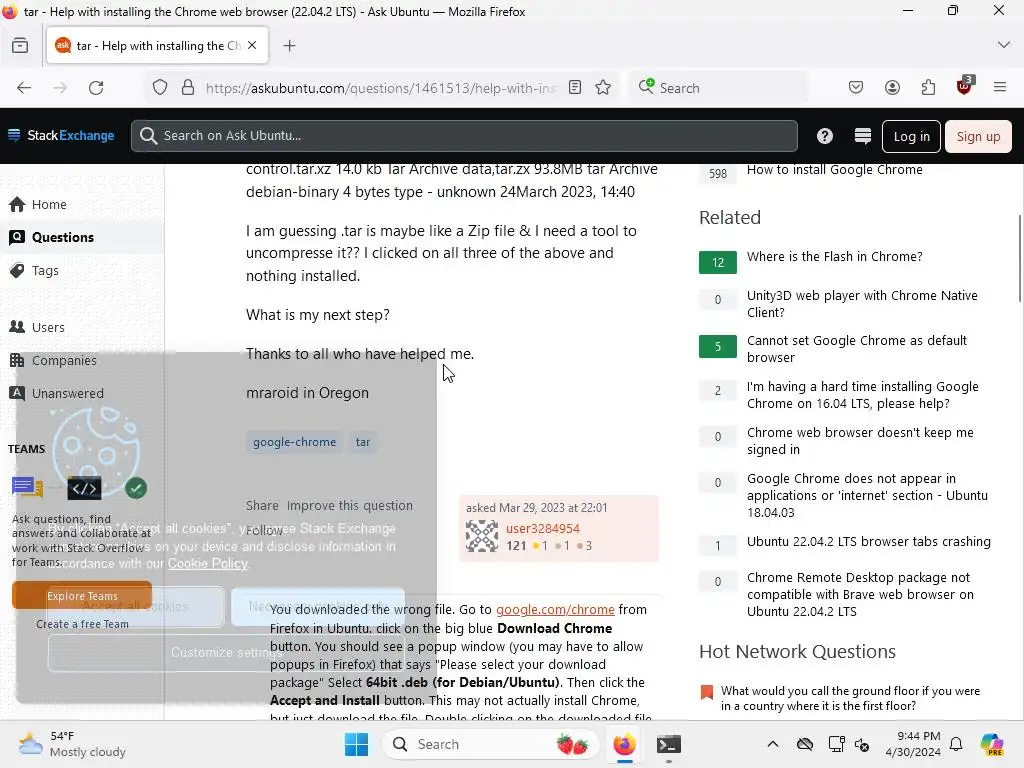Select the google-chrome tag
This screenshot has height=768, width=1024.
pos(295,442)
